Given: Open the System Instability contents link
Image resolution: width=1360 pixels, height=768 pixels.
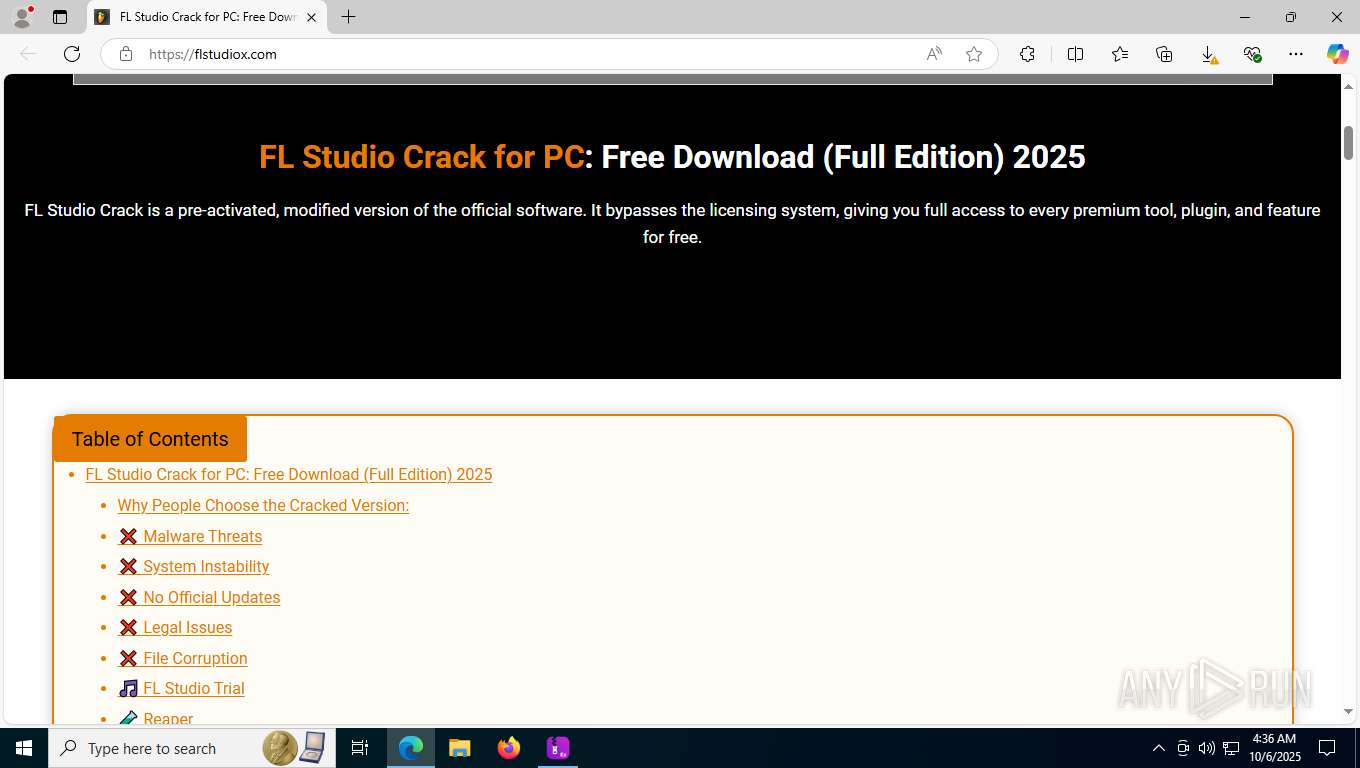Looking at the screenshot, I should click(x=194, y=566).
